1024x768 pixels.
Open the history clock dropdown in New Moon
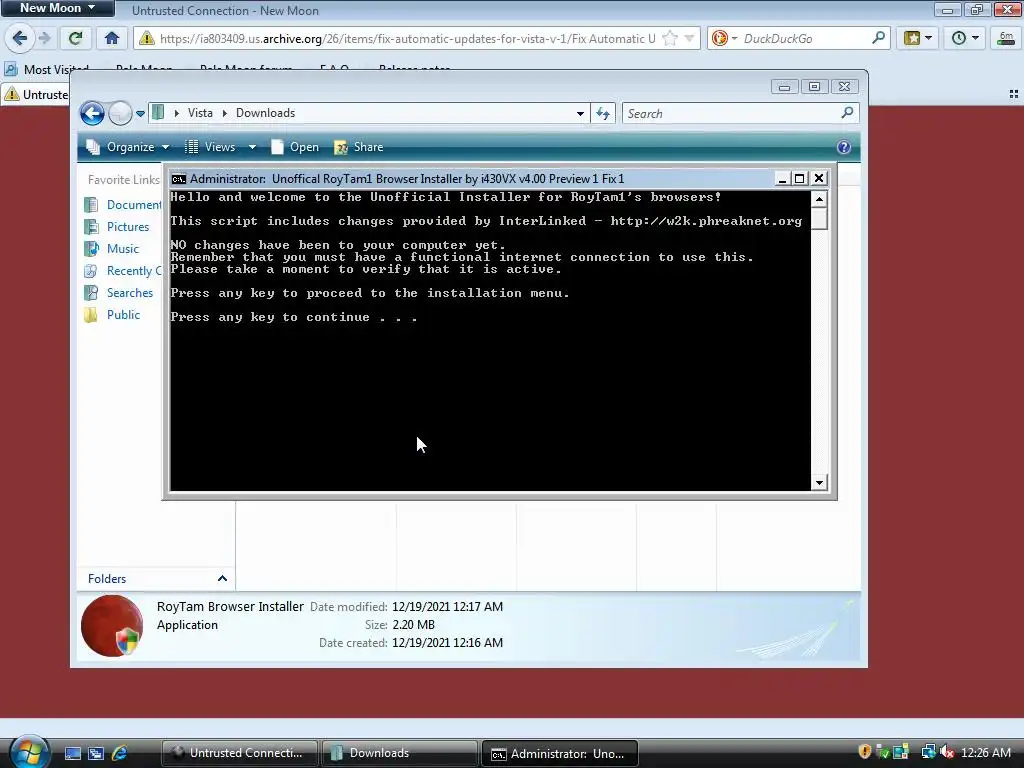coord(965,38)
